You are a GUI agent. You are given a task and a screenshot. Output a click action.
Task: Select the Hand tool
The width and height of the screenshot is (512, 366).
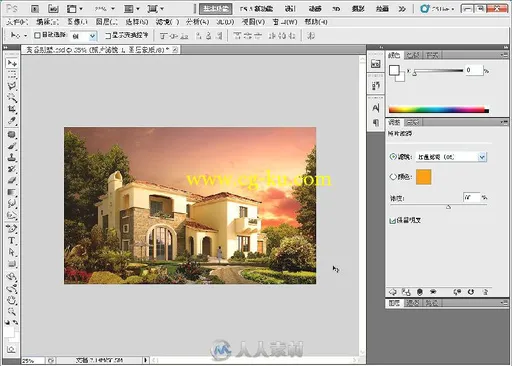tap(12, 300)
